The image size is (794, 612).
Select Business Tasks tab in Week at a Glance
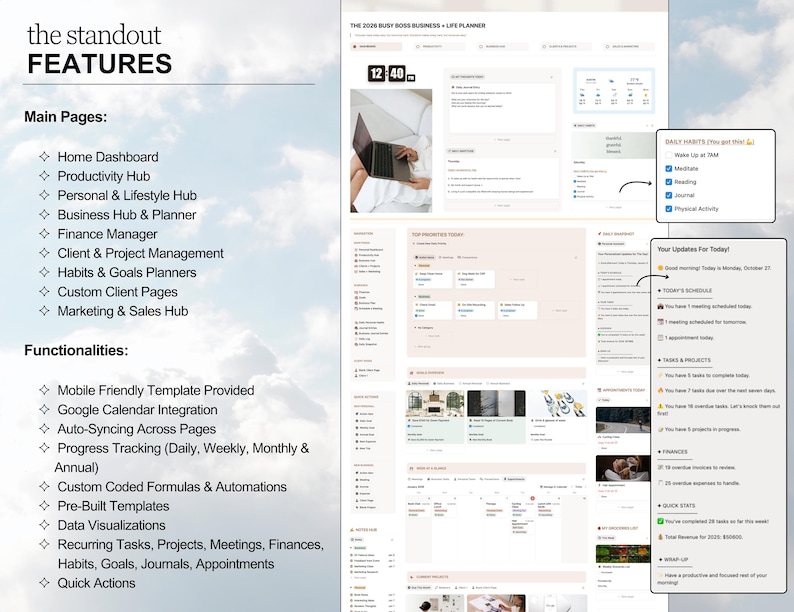point(439,479)
